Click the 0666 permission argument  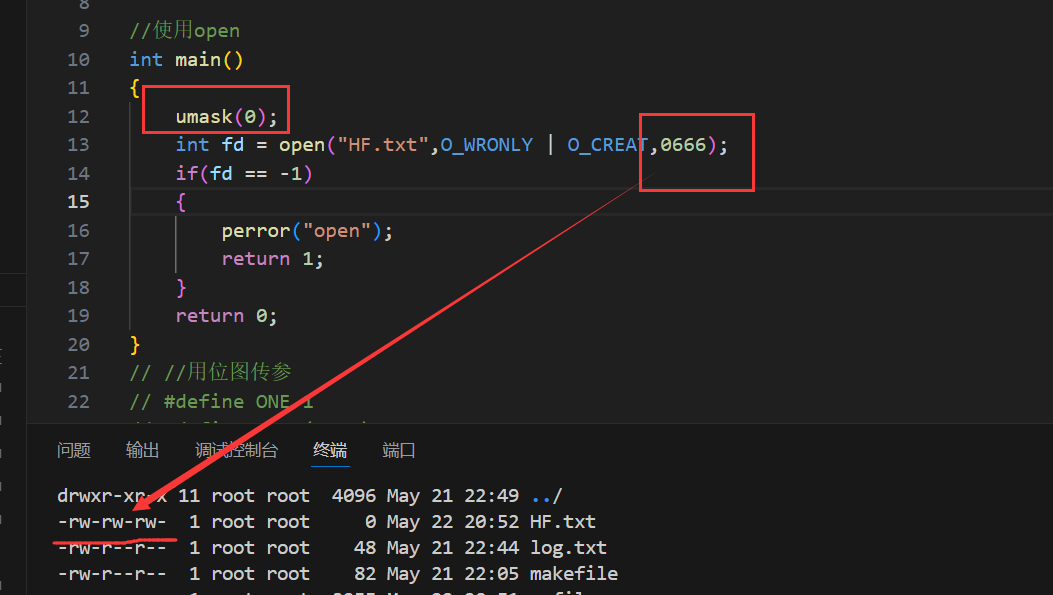coord(683,145)
